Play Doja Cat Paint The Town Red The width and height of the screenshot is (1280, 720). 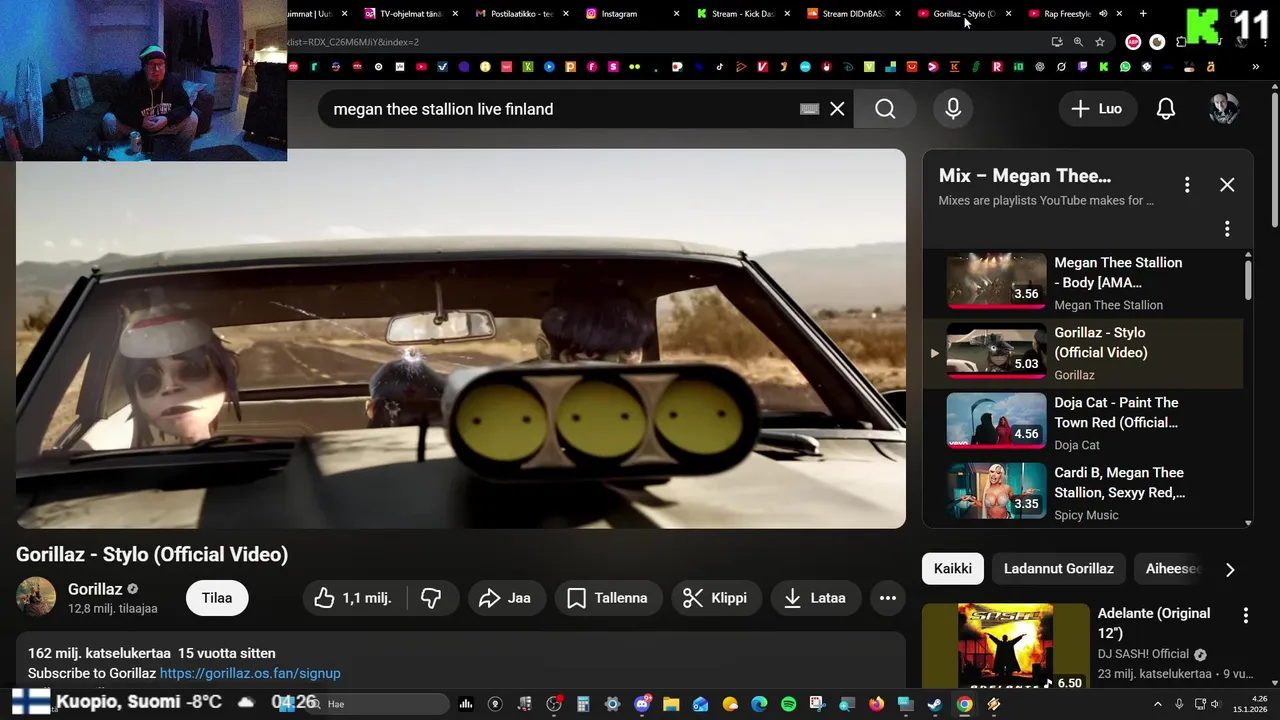pos(1083,423)
